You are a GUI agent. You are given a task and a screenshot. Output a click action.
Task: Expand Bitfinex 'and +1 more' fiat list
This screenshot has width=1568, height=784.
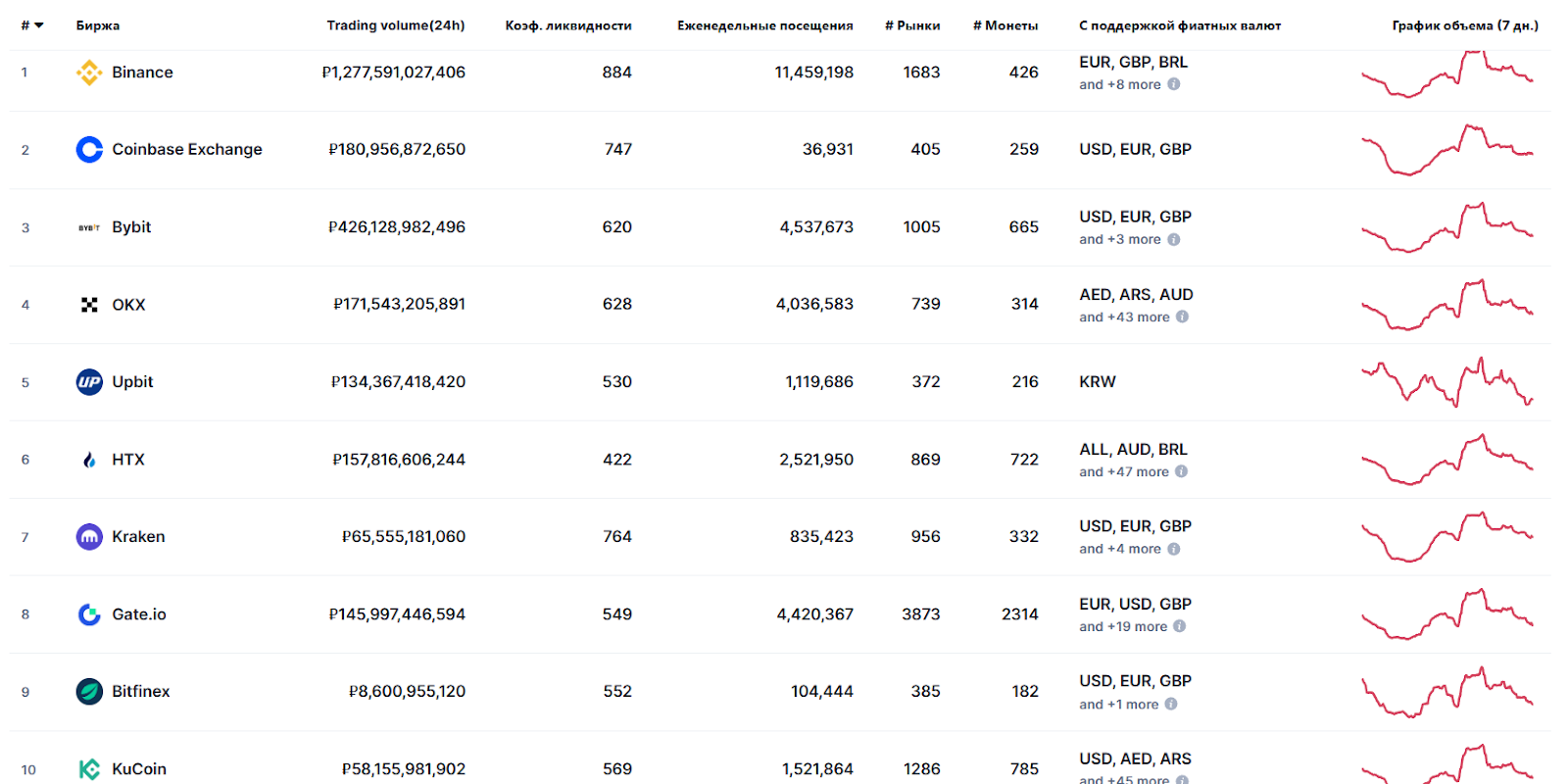point(1119,704)
